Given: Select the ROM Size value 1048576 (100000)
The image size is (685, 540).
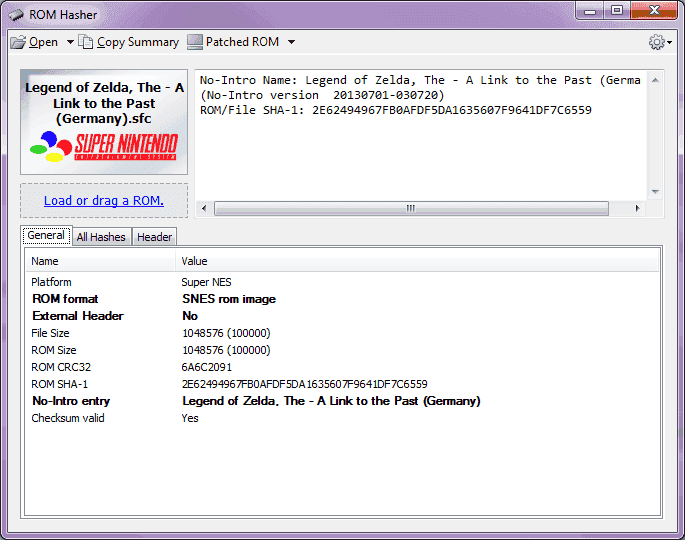Looking at the screenshot, I should point(226,350).
